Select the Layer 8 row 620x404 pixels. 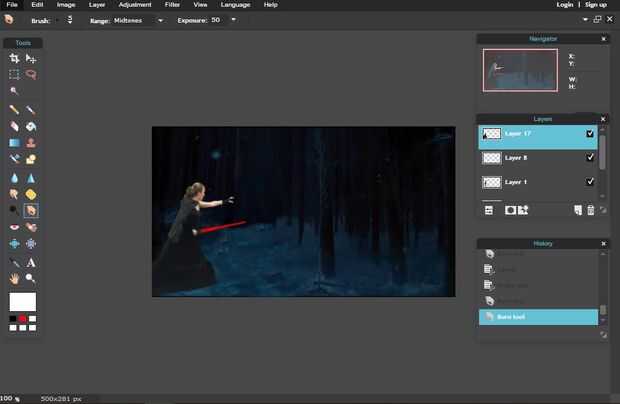538,158
